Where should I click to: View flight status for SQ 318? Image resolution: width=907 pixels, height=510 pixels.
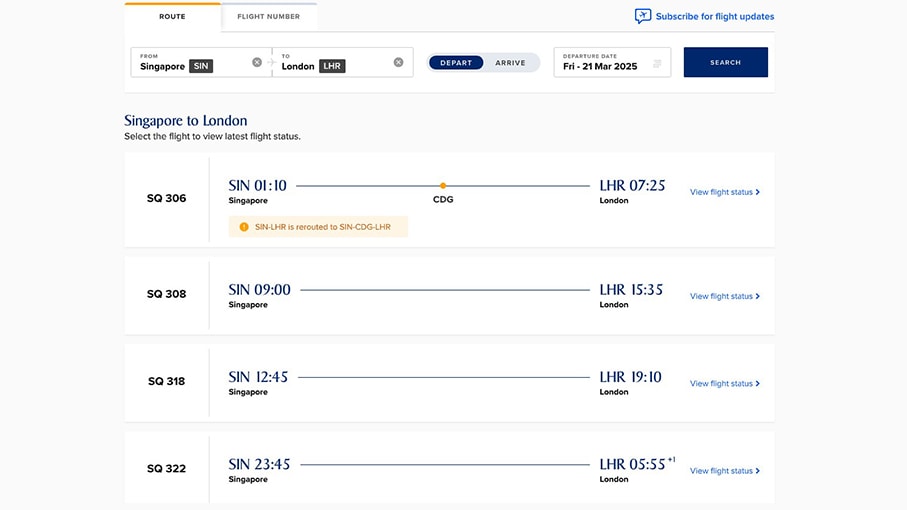[724, 383]
